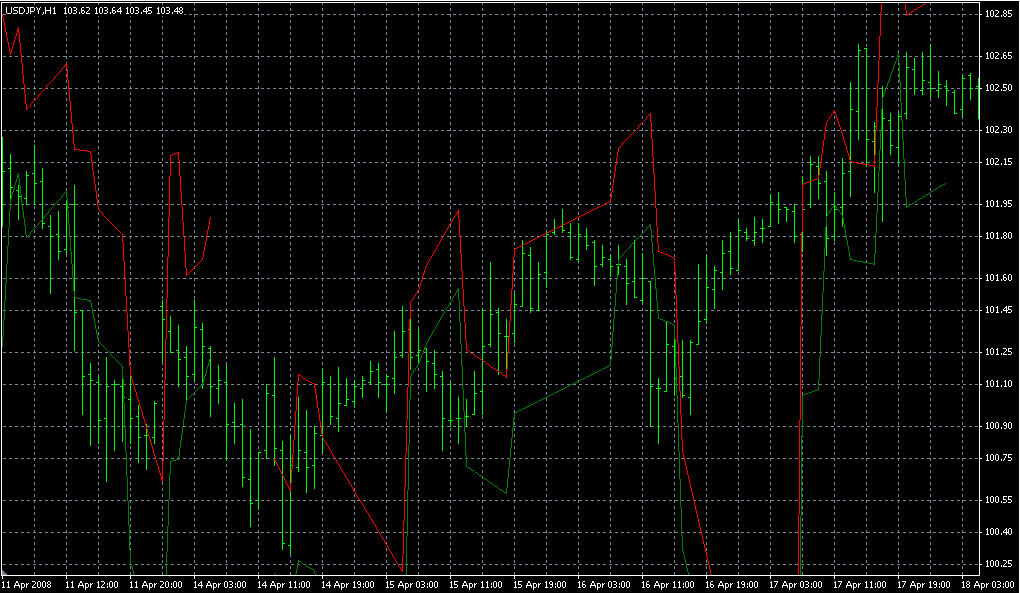Click the 102.85 price scale label
The height and width of the screenshot is (593, 1020).
click(x=999, y=14)
